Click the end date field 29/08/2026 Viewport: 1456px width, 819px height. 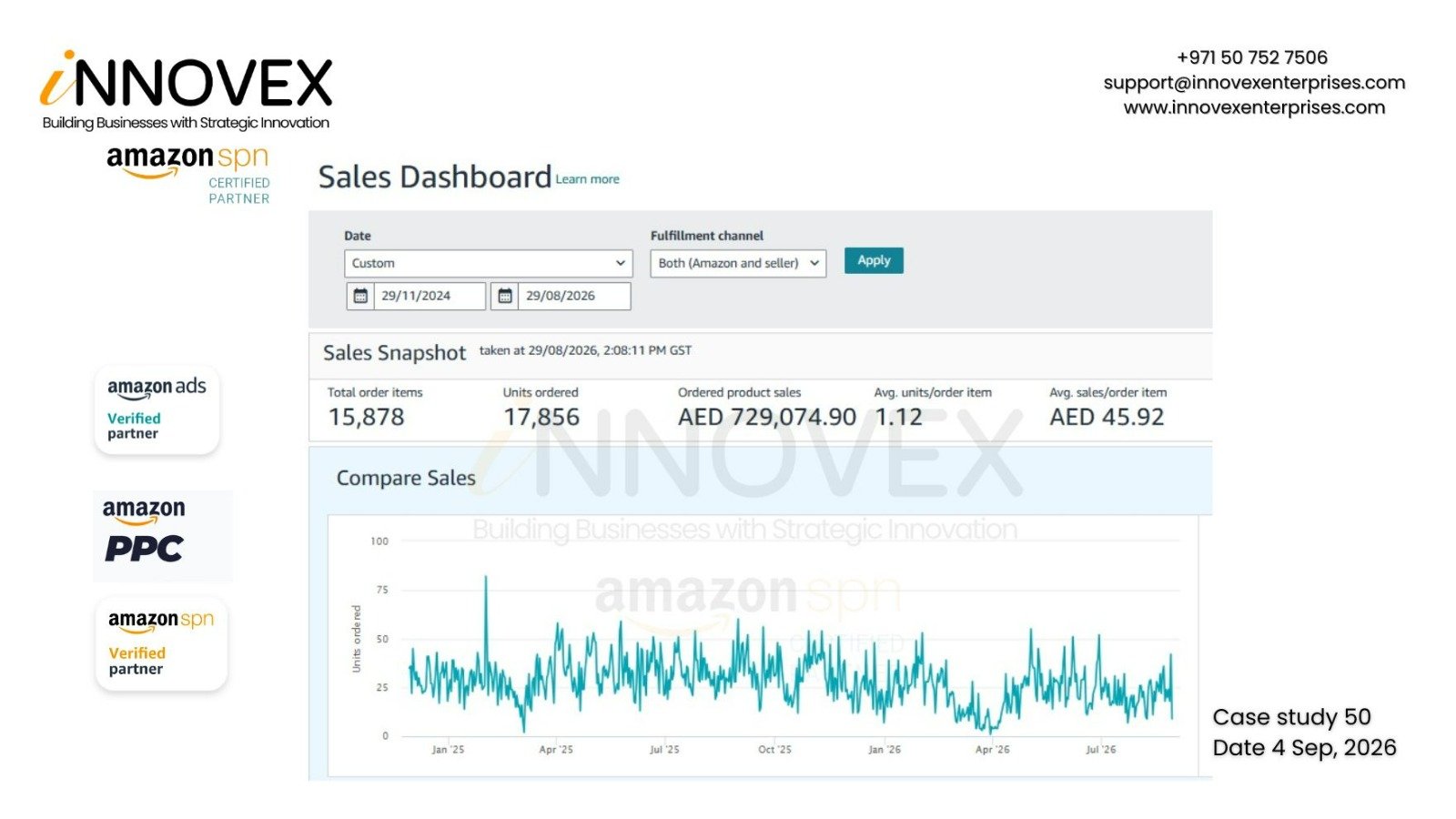pos(574,296)
